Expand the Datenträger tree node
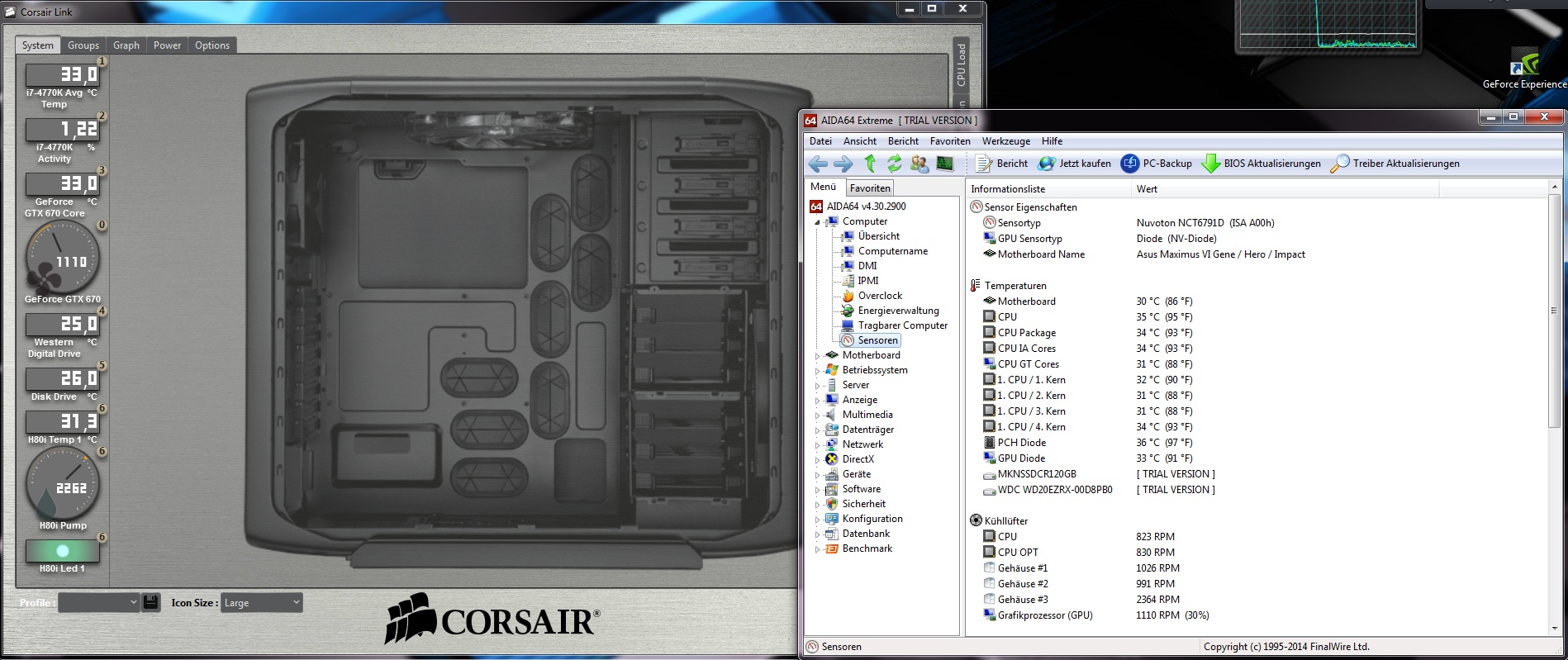The image size is (1568, 660). pyautogui.click(x=817, y=430)
